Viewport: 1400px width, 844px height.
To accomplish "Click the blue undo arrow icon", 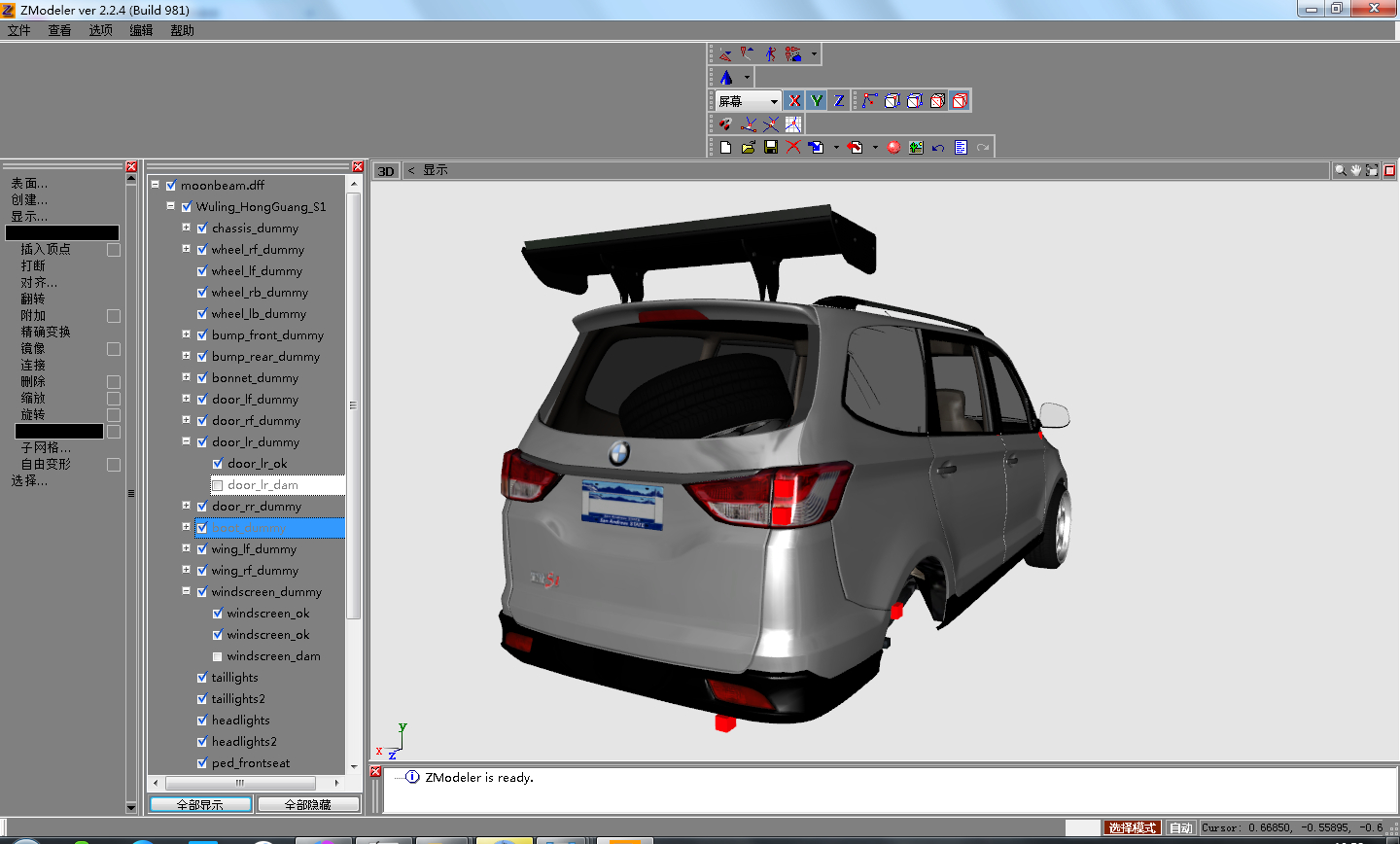I will click(938, 148).
